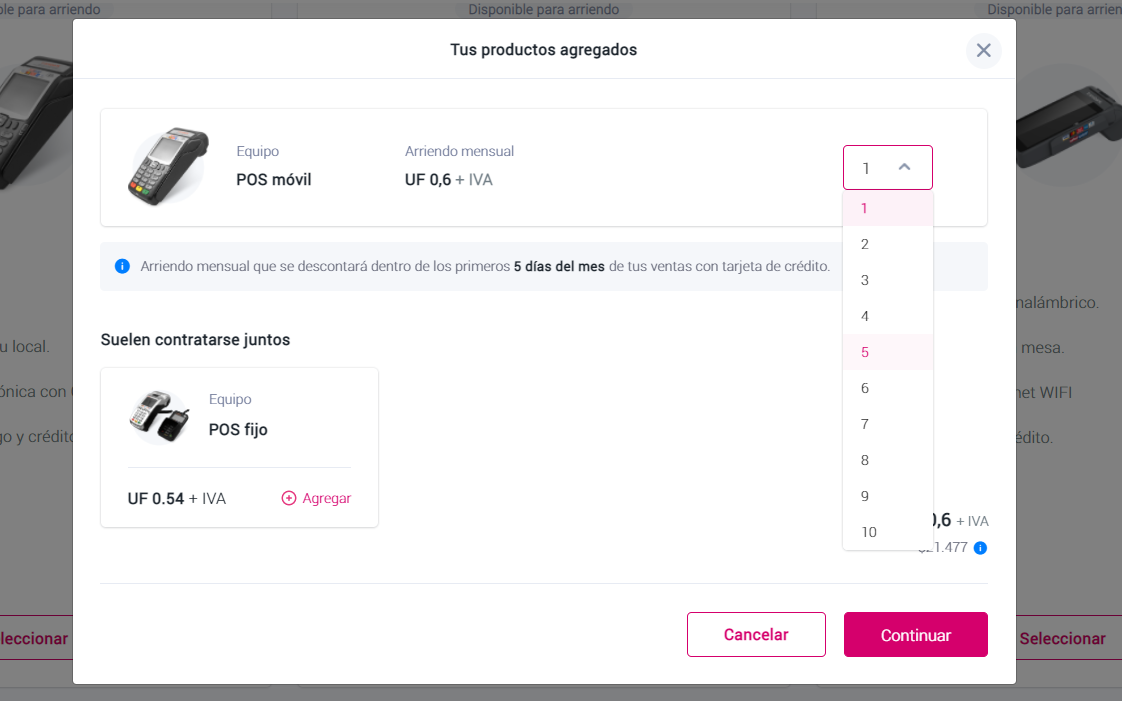Select quantity 1 in the dropdown list
Viewport: 1122px width, 701px height.
pos(888,208)
